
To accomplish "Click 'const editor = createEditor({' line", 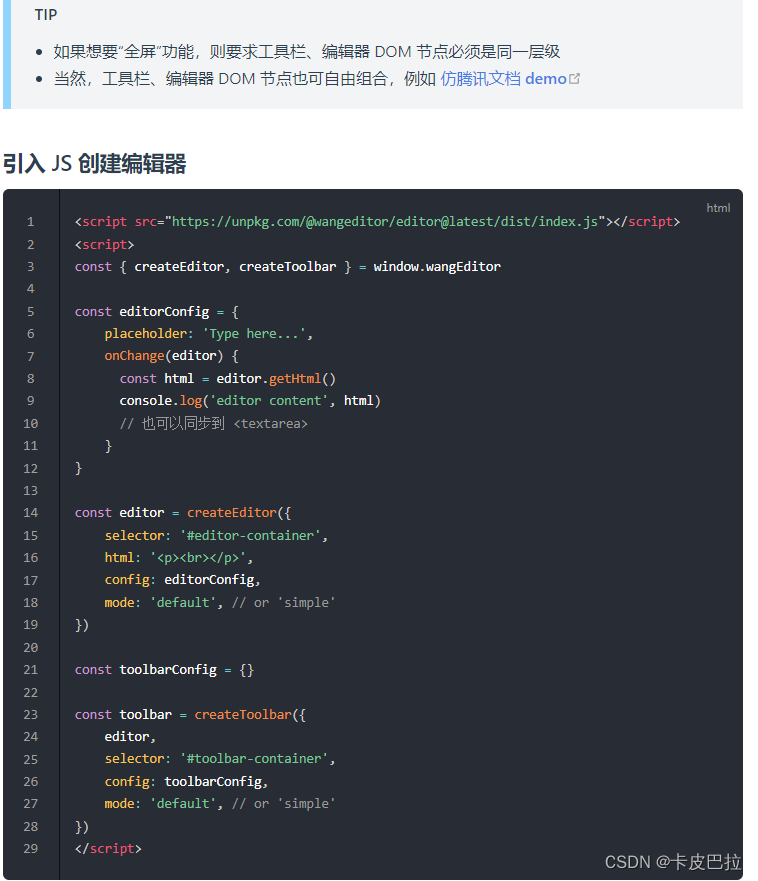I will point(183,513).
